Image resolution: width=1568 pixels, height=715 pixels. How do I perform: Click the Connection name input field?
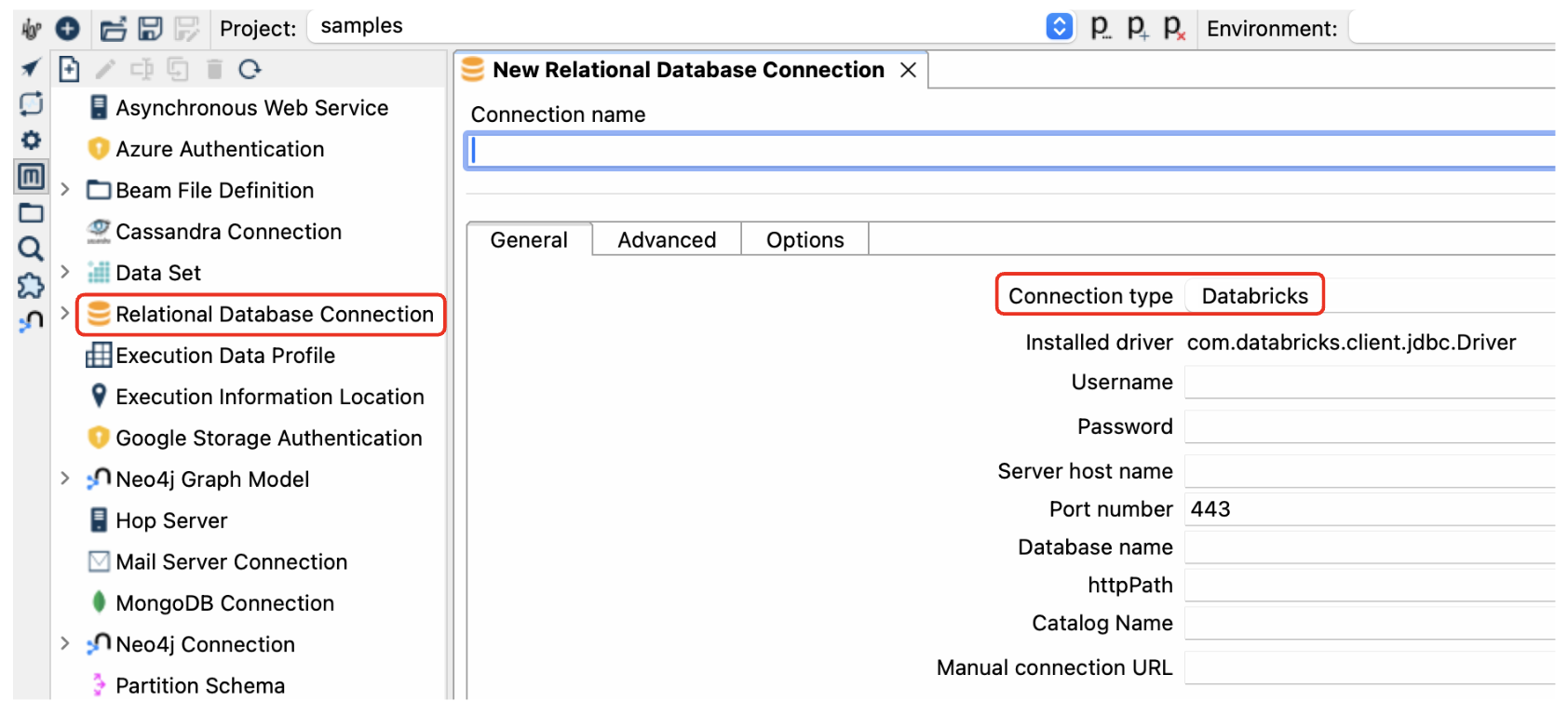(x=1009, y=151)
